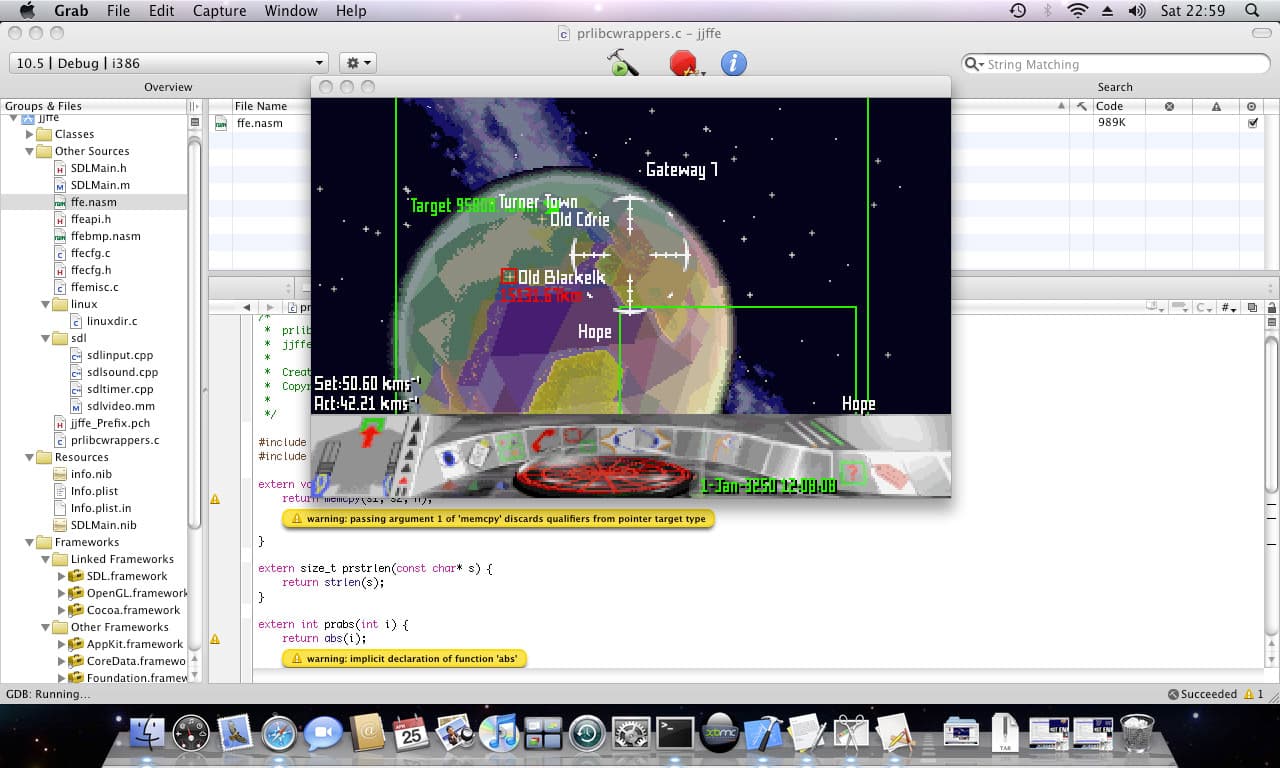Viewport: 1280px width, 768px height.
Task: Toggle the target checkbox for ffe.nasm
Action: tap(1252, 123)
